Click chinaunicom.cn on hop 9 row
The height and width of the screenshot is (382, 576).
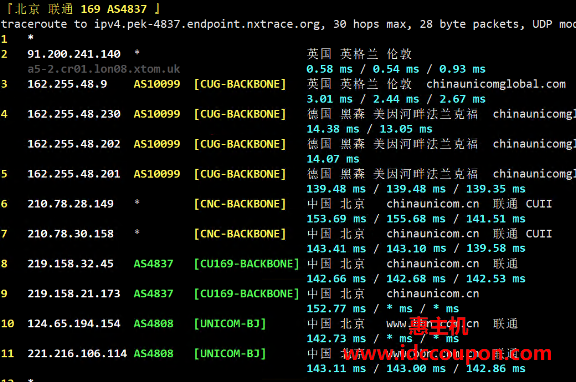(x=433, y=293)
